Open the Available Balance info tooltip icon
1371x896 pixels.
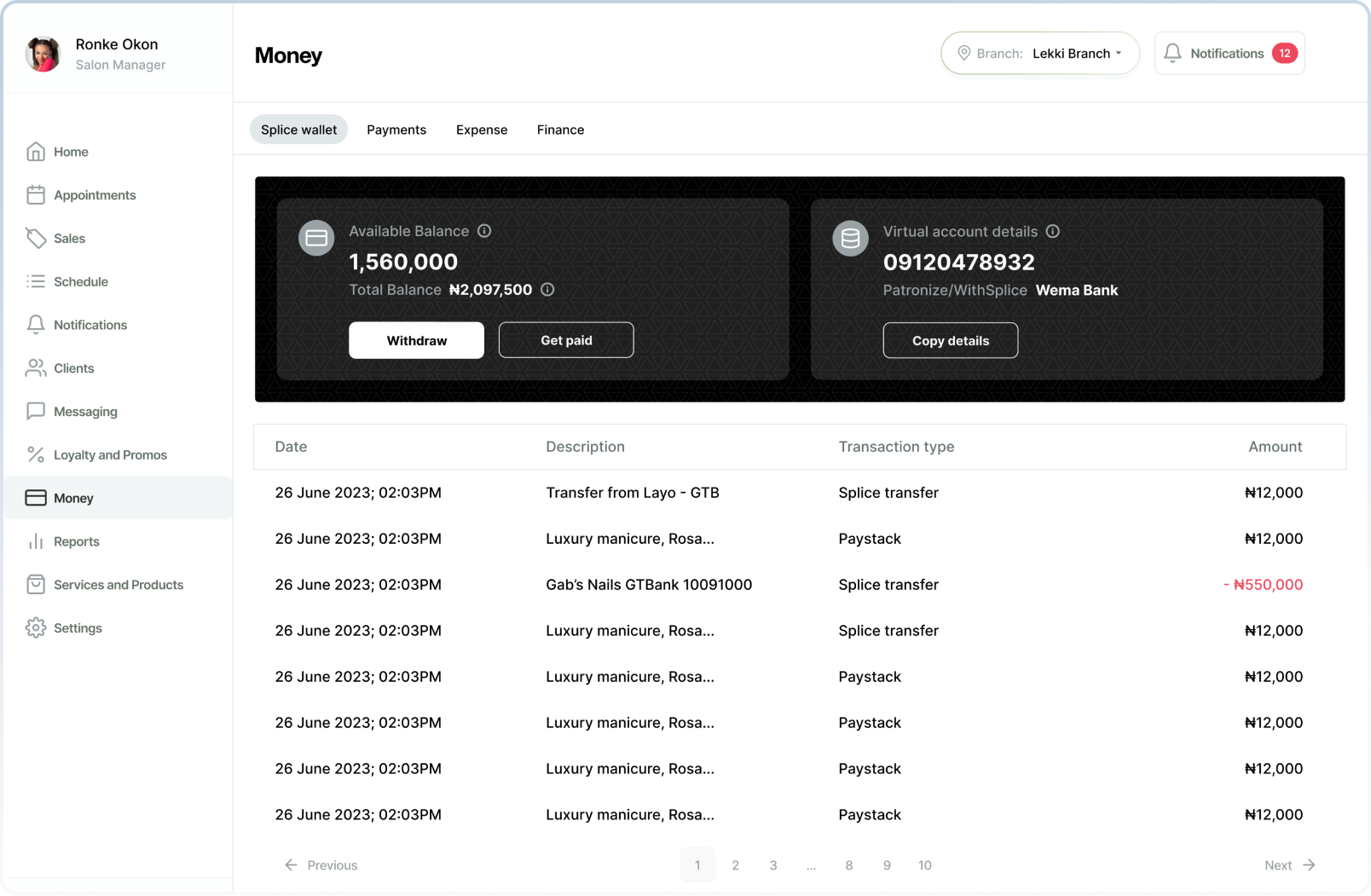pyautogui.click(x=485, y=231)
